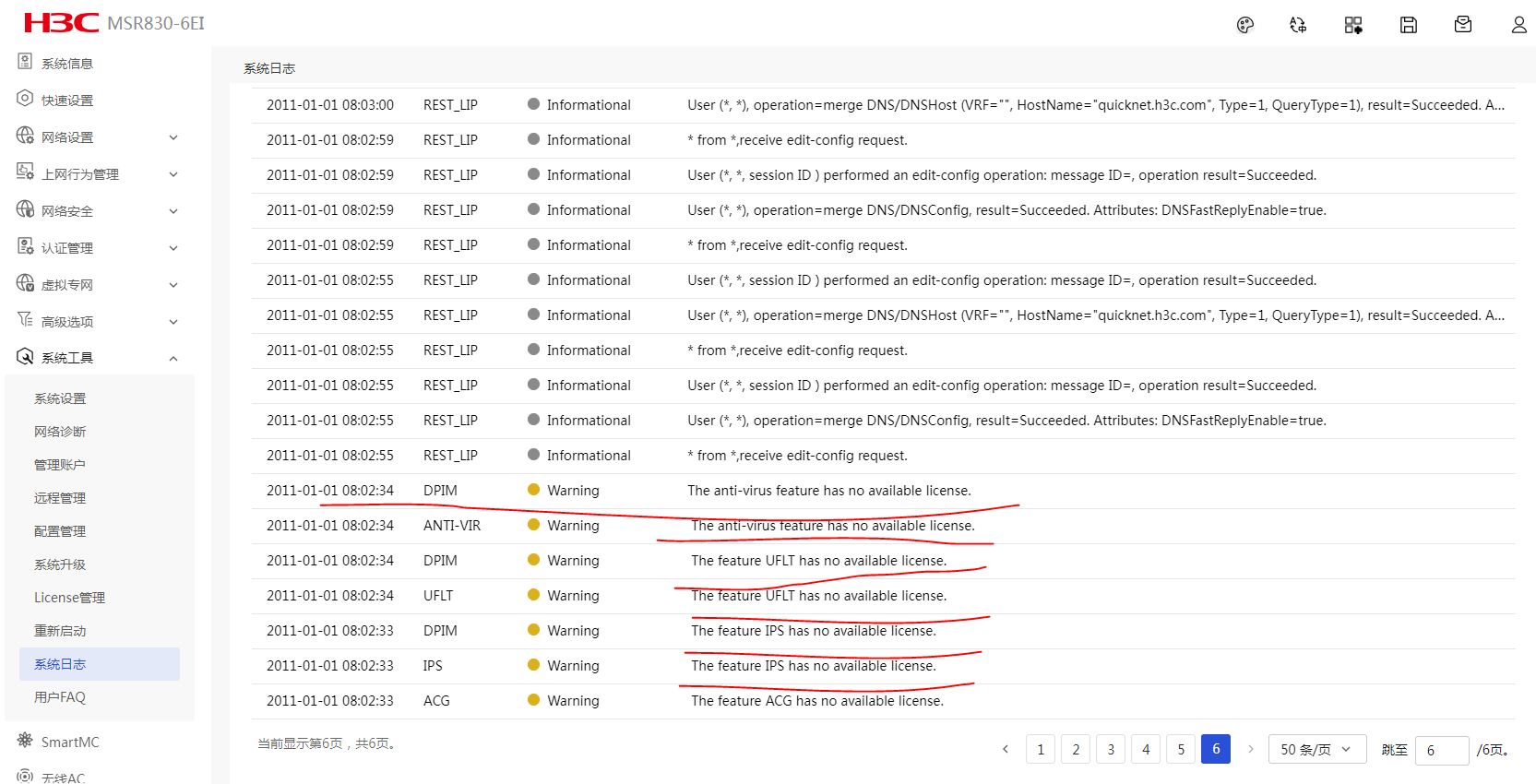Screen dimensions: 1536x784
Task: Collapse the 系统工具 menu chevron
Action: (x=173, y=359)
